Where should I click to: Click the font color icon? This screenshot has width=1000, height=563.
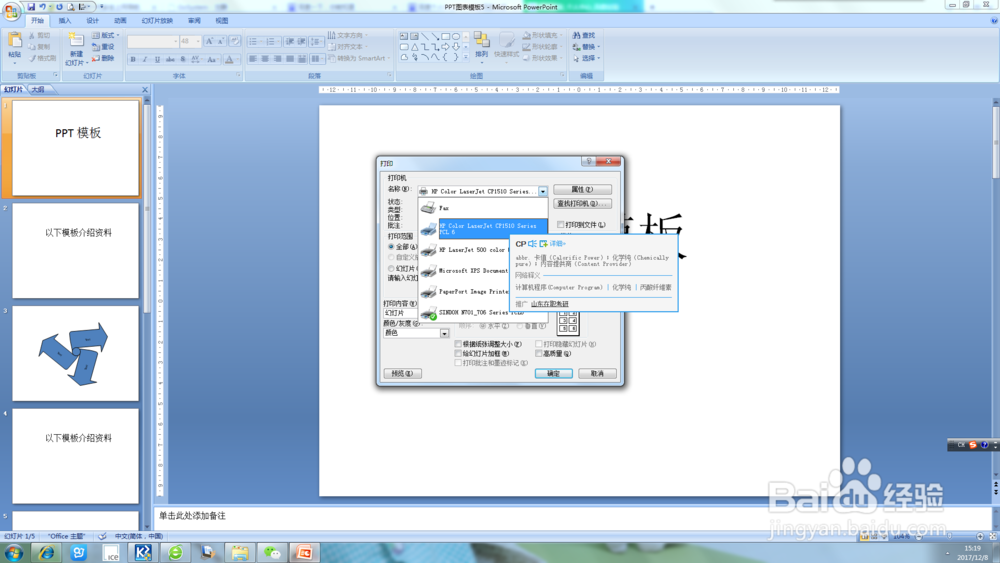tap(229, 59)
